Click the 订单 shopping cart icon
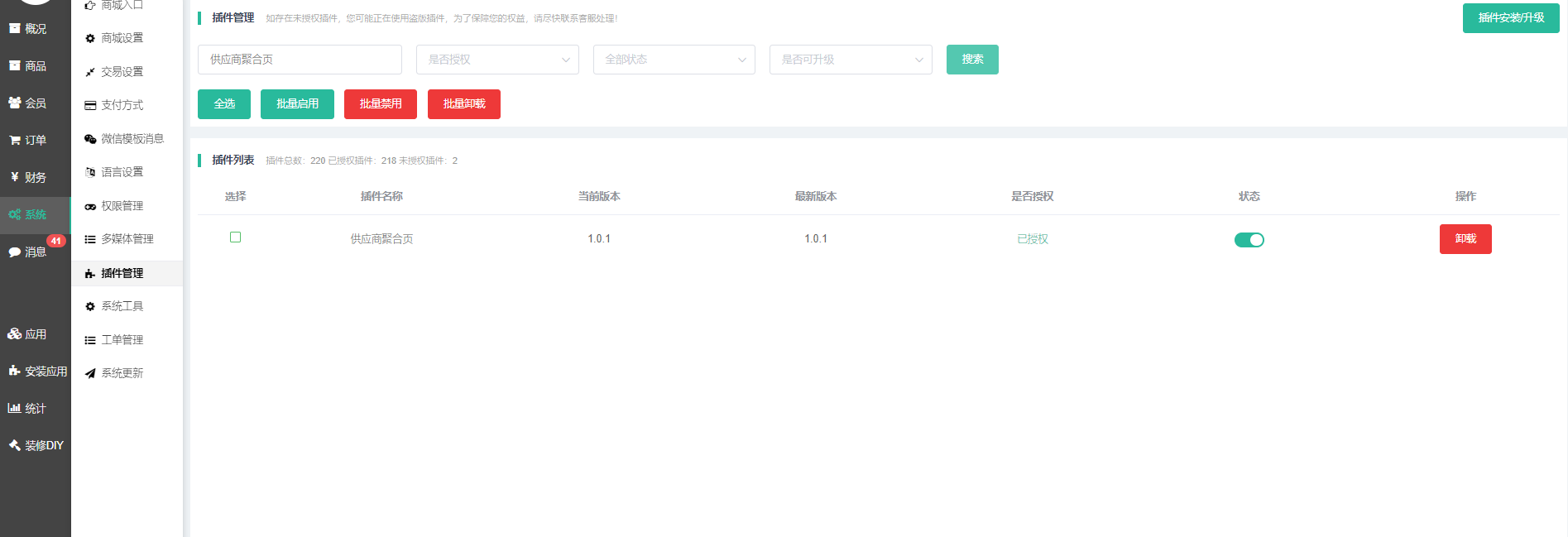This screenshot has width=1568, height=537. tap(15, 140)
